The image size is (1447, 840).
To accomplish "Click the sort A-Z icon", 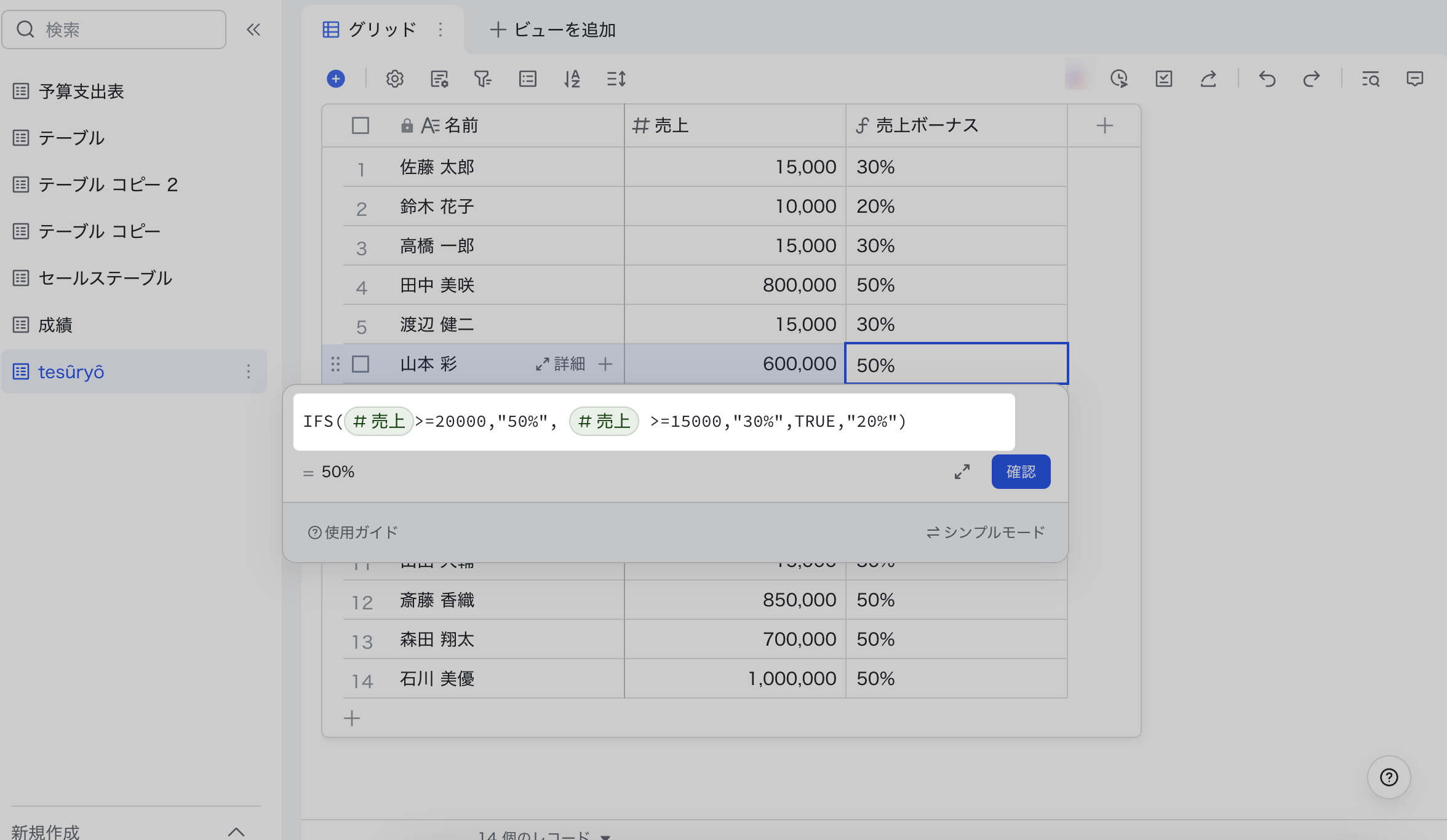I will 572,79.
